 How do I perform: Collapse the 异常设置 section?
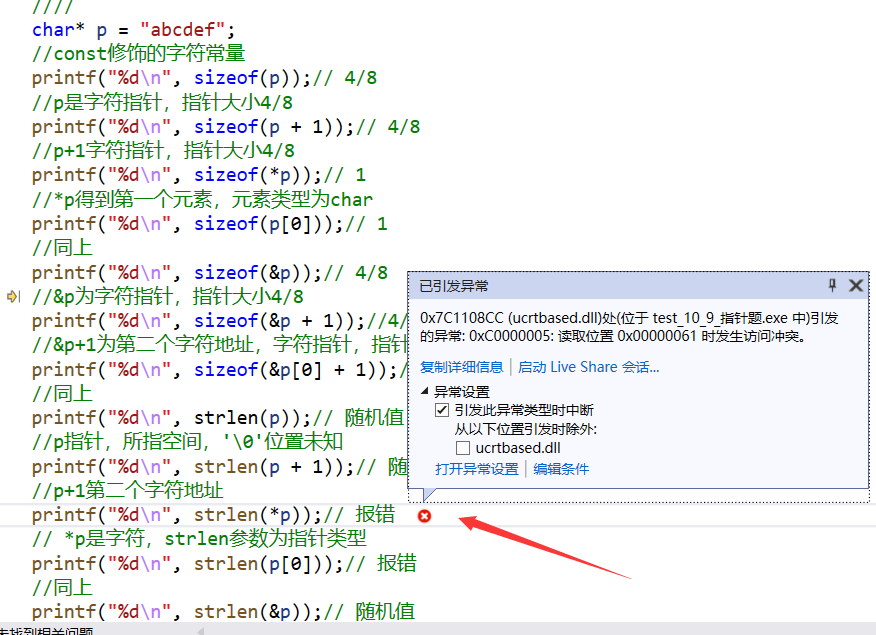(x=425, y=391)
